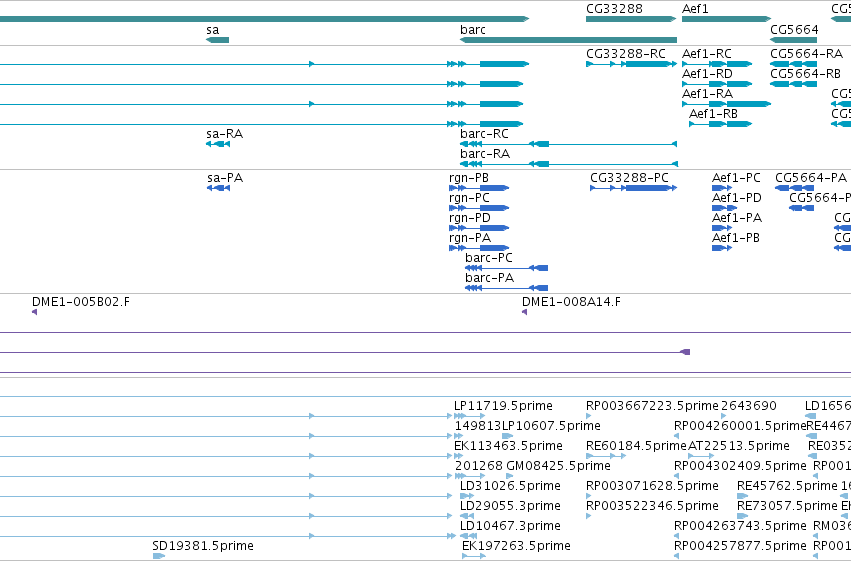
Task: Select marker DME1-008A14.F
Action: coord(525,312)
